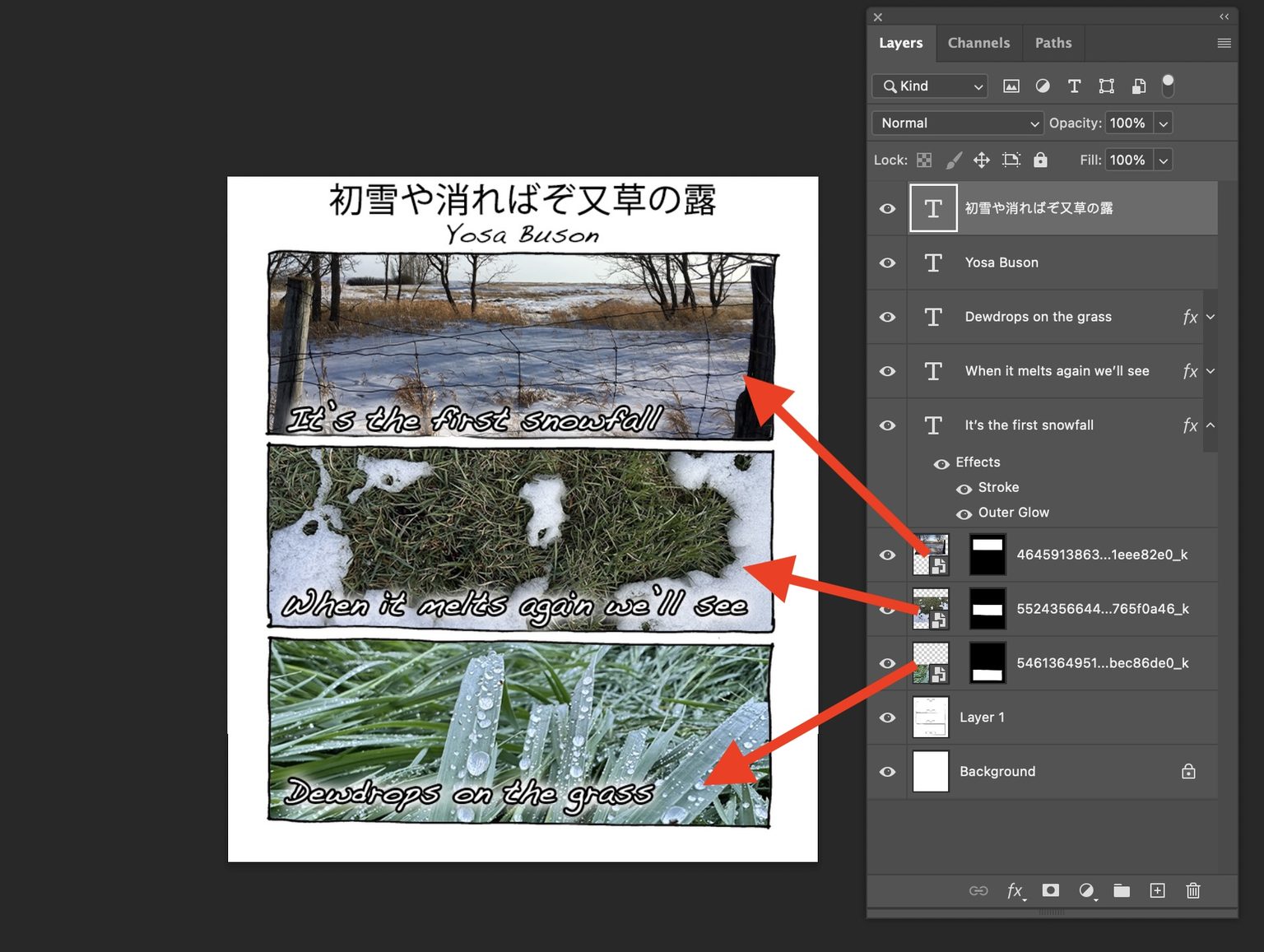1264x952 pixels.
Task: Hide It's the first snowfall layer
Action: pyautogui.click(x=887, y=425)
